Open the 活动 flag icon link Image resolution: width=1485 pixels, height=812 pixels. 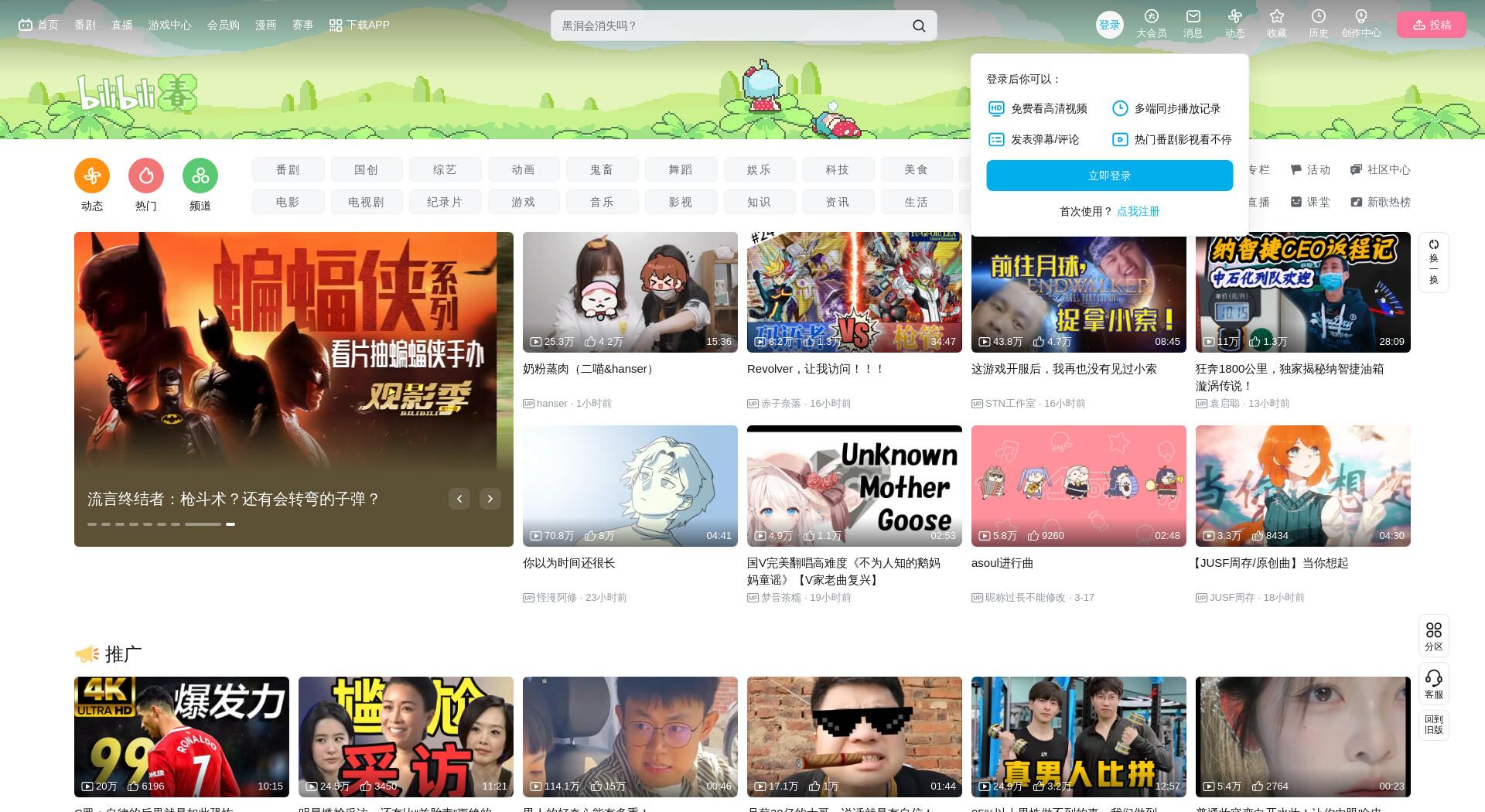(x=1310, y=169)
